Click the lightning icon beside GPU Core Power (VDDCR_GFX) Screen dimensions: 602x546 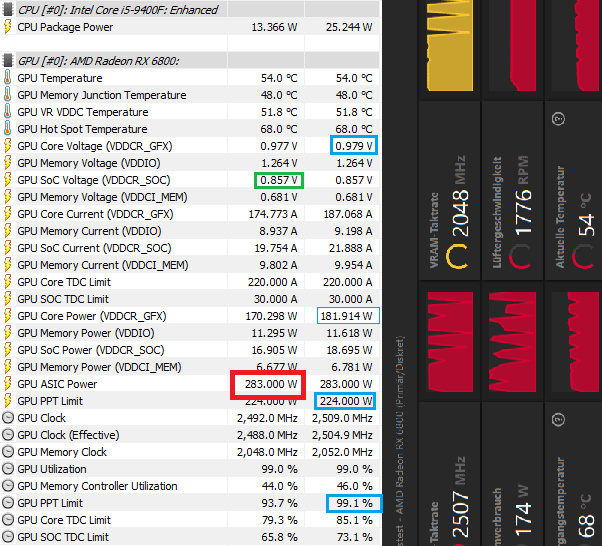click(7, 316)
